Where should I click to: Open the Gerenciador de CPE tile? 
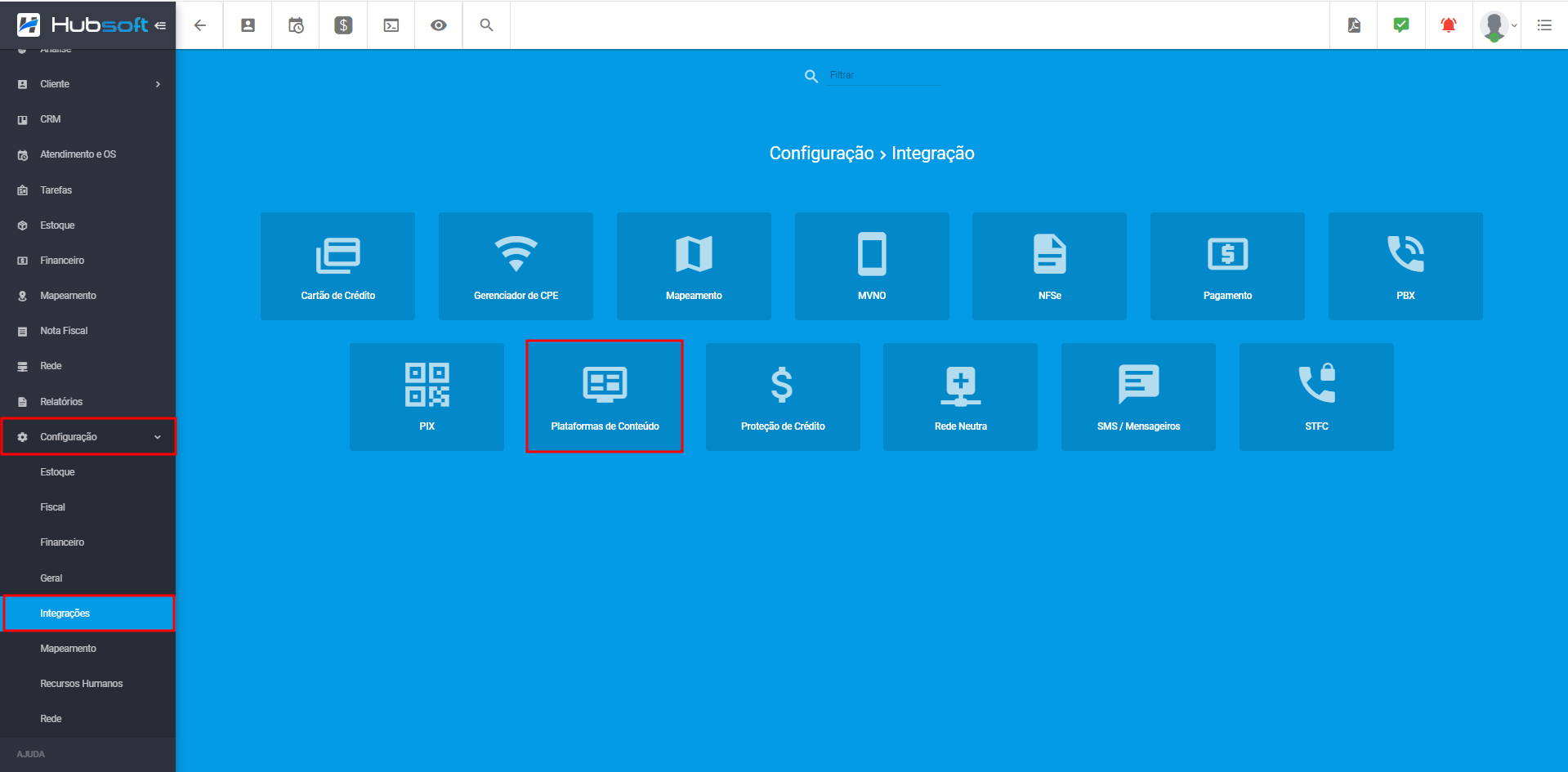pyautogui.click(x=516, y=266)
